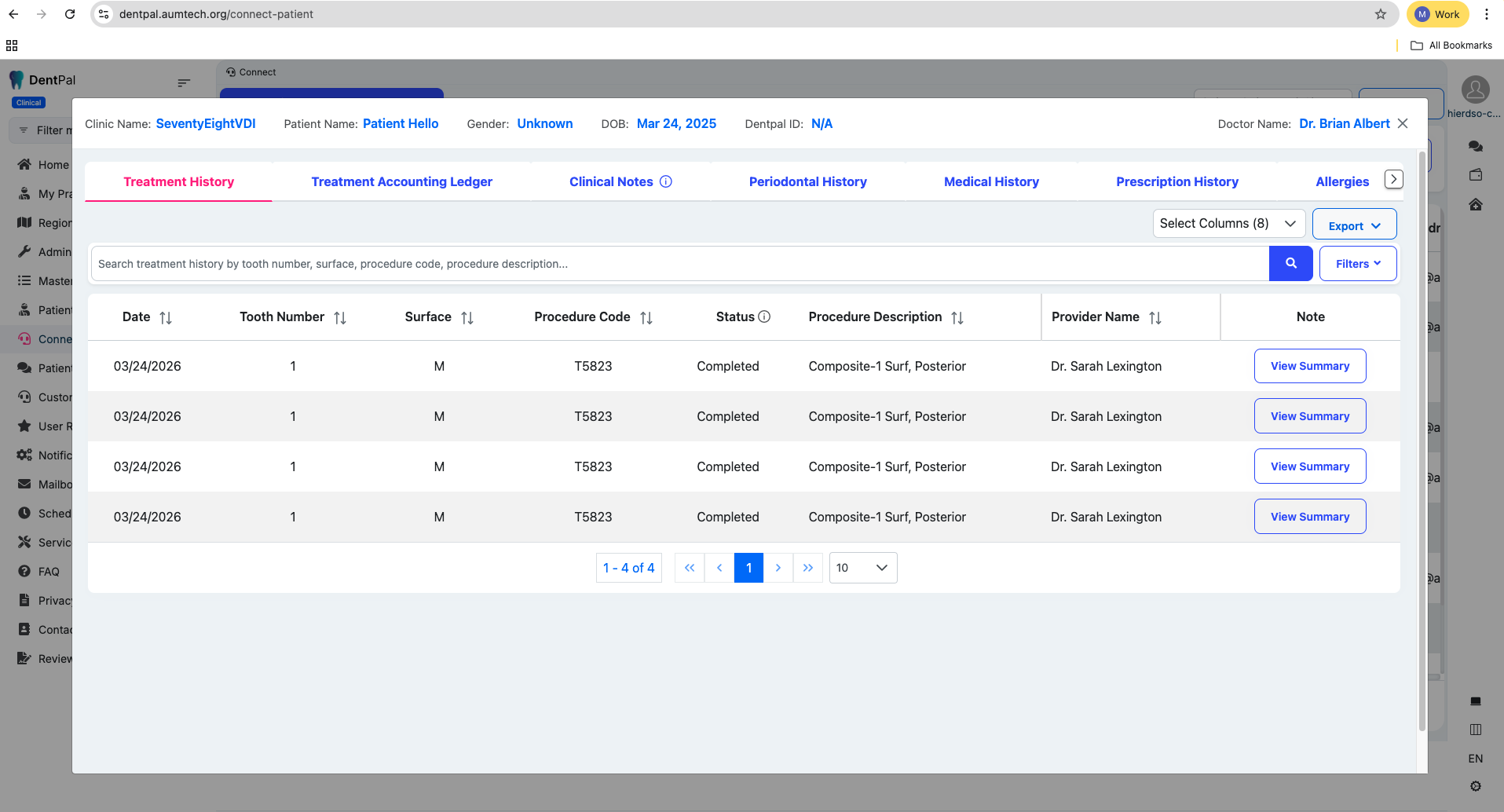Viewport: 1504px width, 812px height.
Task: Switch to Treatment Accounting Ledger tab
Action: (401, 181)
